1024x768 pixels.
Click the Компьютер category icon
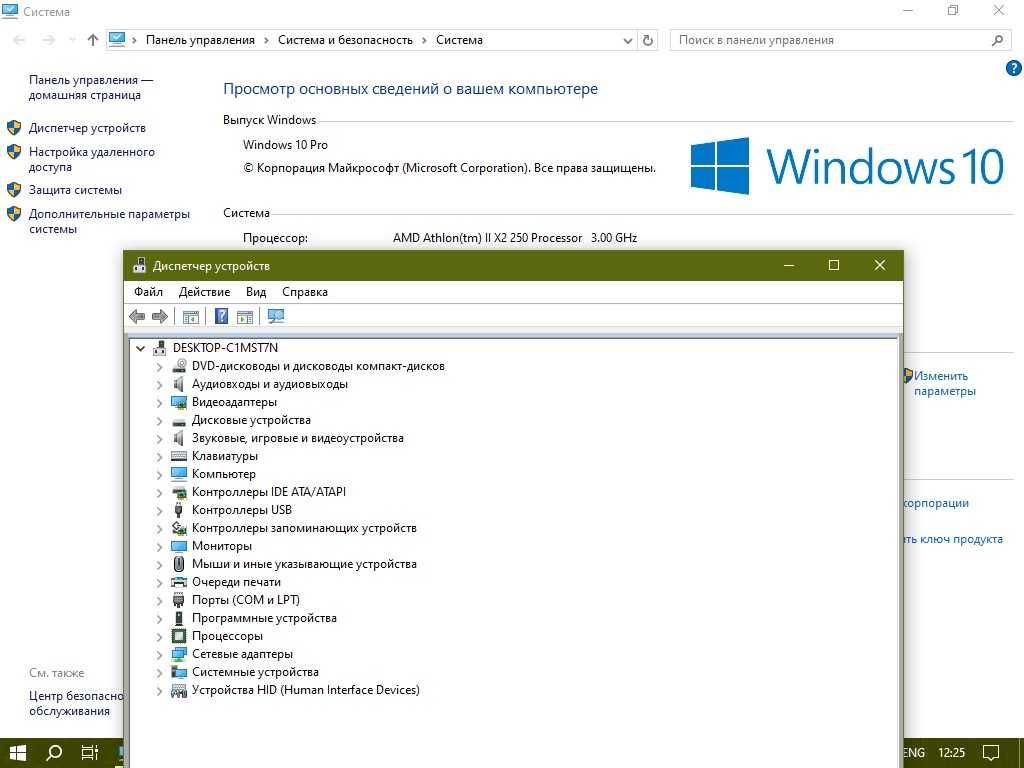coord(178,474)
